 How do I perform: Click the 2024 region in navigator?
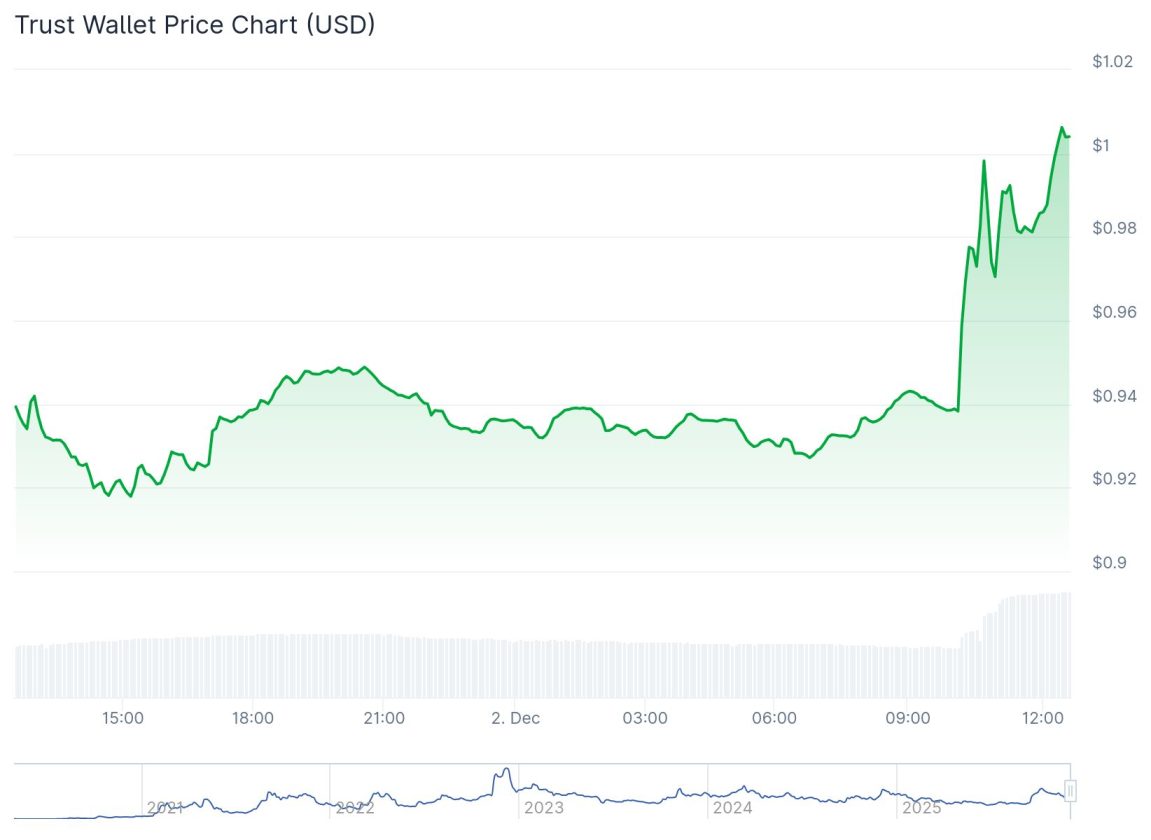click(x=732, y=807)
